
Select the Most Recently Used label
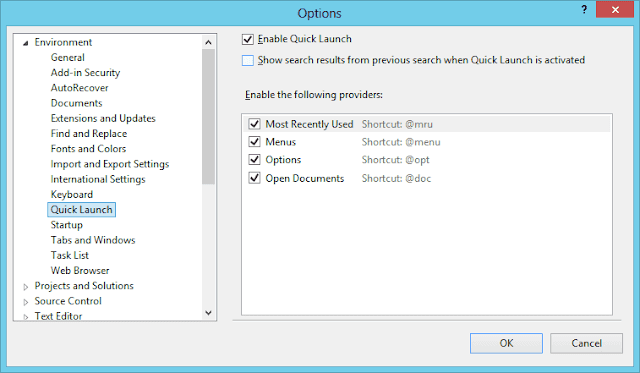click(x=309, y=124)
